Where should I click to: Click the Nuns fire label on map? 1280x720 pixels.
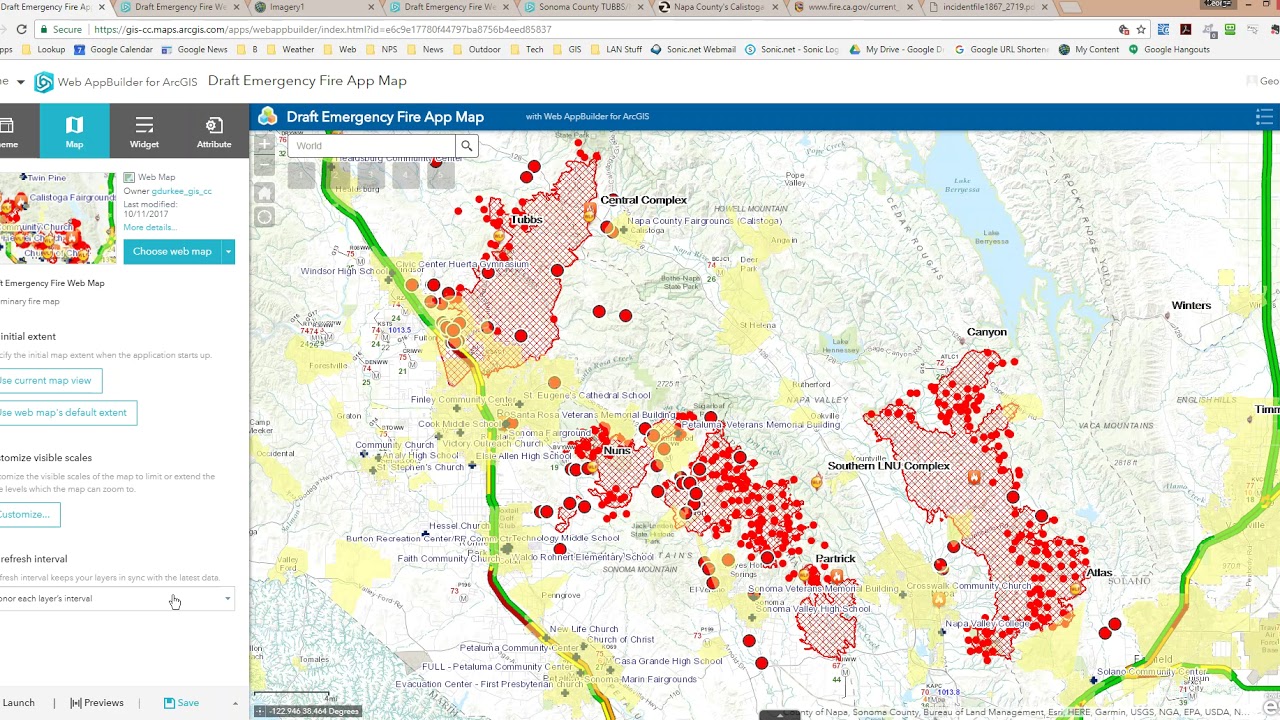[617, 451]
